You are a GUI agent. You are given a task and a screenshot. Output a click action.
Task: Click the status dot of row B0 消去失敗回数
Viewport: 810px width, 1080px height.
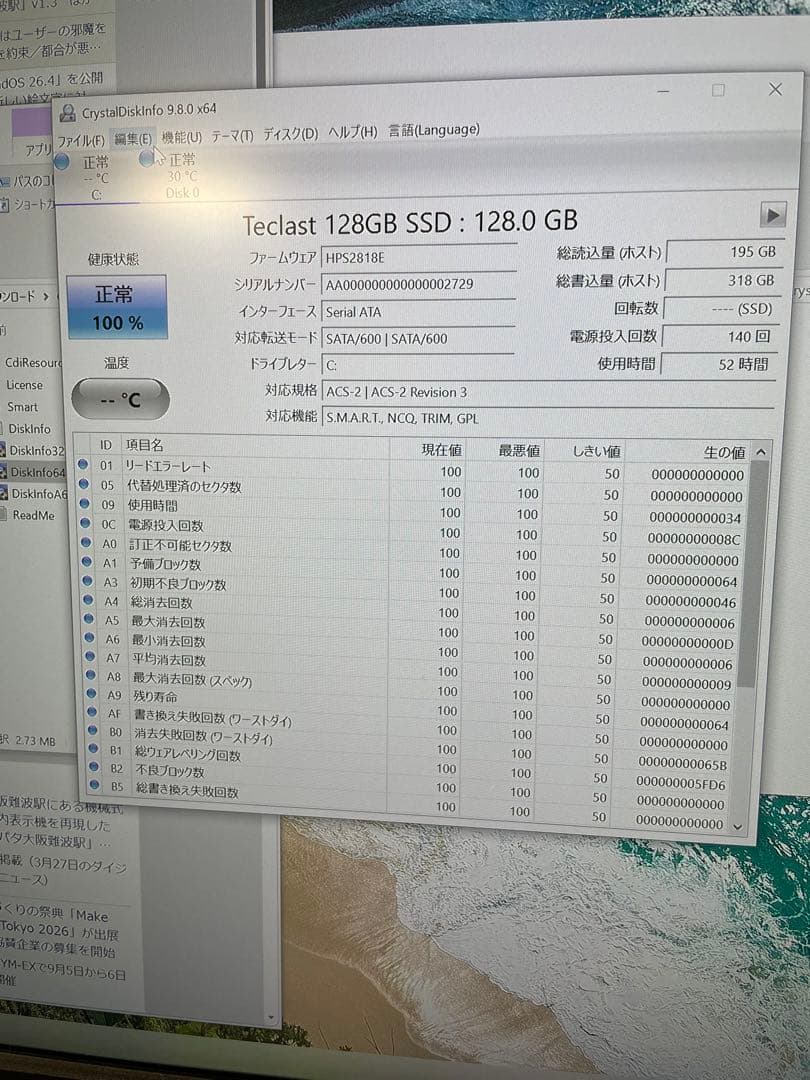click(93, 730)
